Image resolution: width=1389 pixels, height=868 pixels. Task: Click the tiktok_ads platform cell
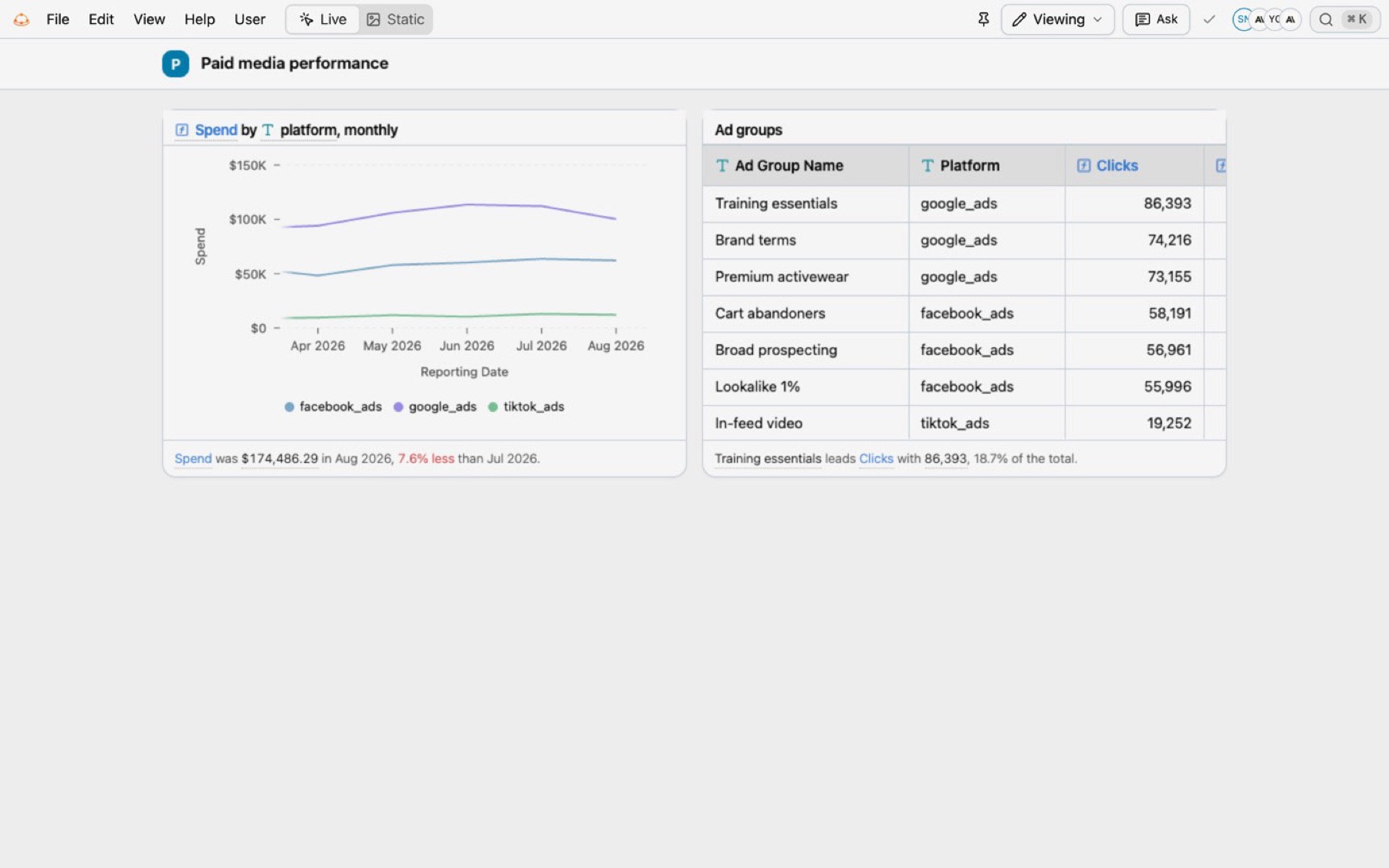[x=987, y=423]
